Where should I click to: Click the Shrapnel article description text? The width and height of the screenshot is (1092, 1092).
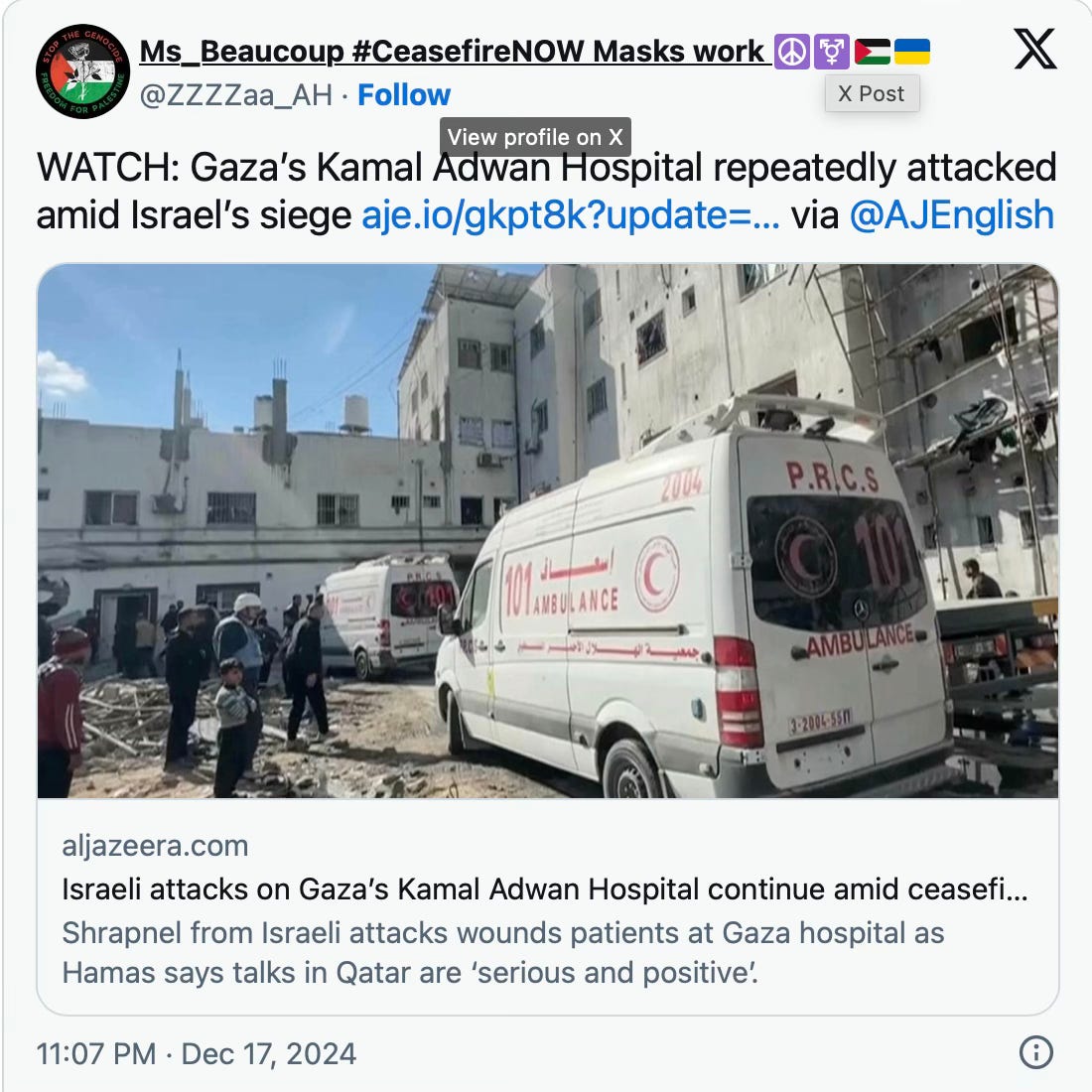click(x=503, y=953)
